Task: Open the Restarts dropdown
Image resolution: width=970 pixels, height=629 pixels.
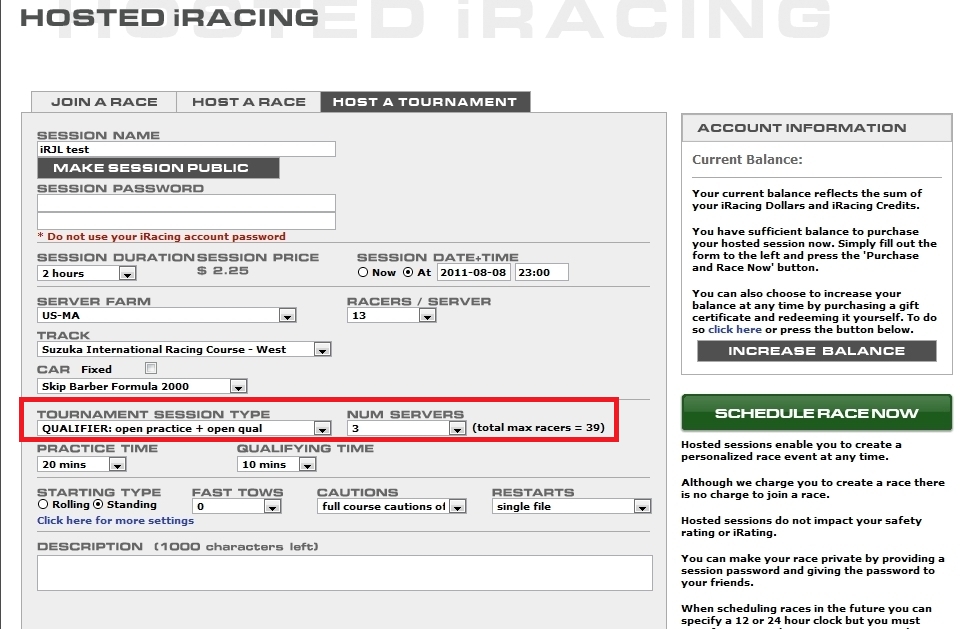Action: [572, 507]
